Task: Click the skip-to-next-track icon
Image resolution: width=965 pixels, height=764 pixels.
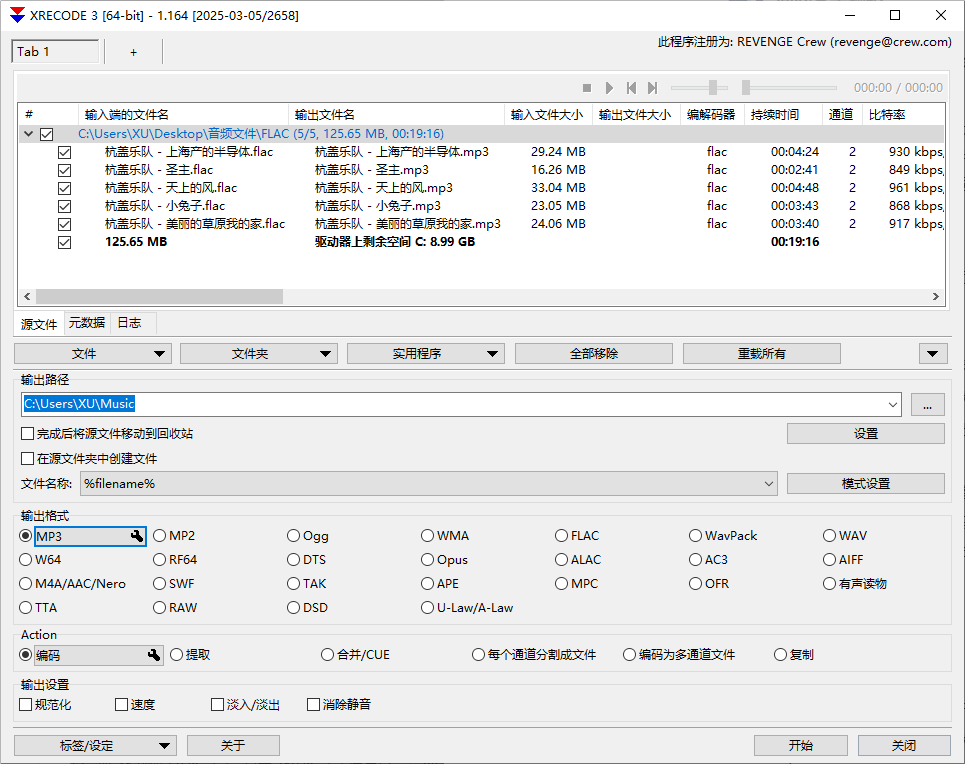Action: tap(653, 87)
